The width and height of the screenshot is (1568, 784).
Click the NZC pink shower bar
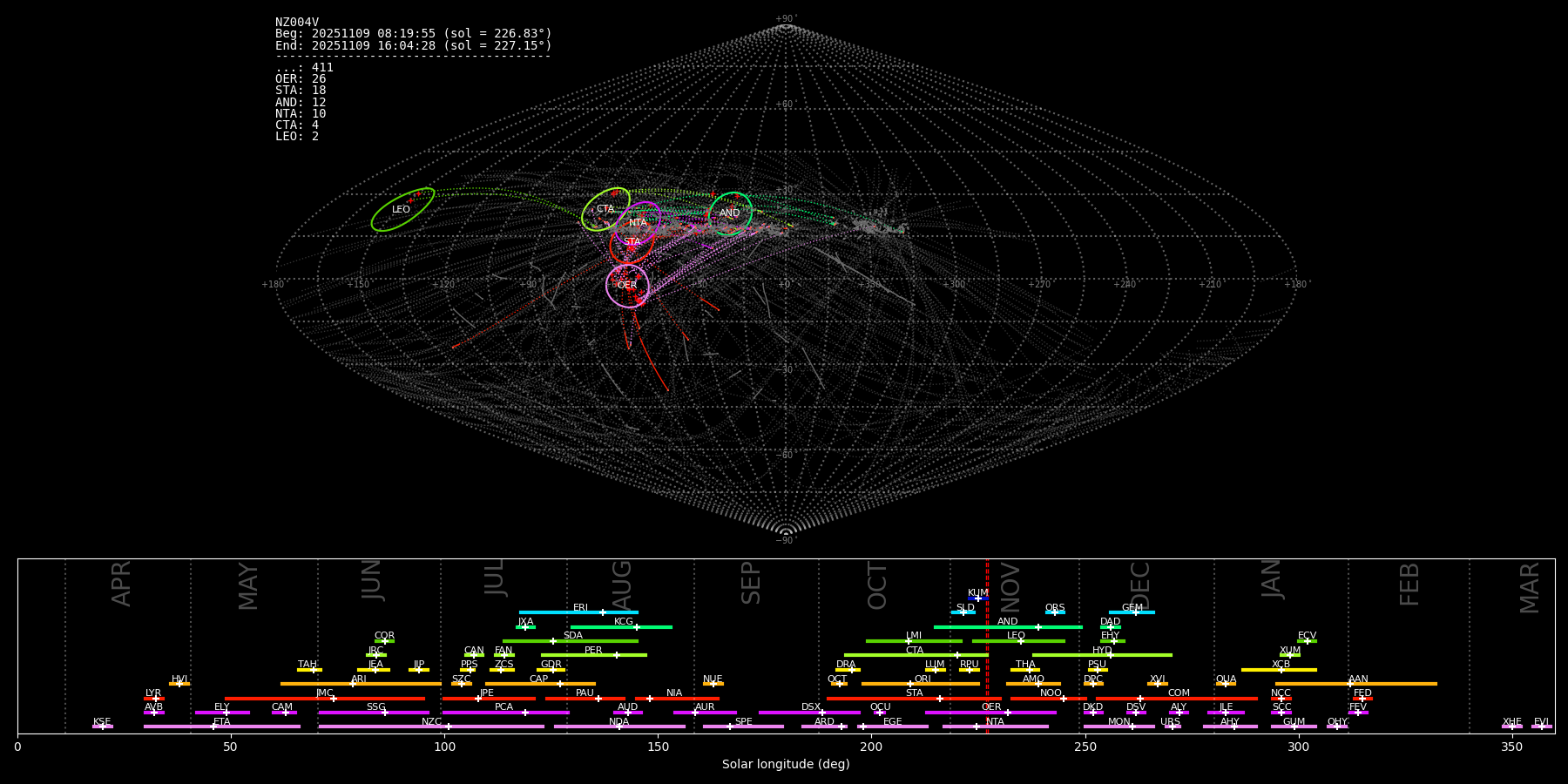[431, 726]
